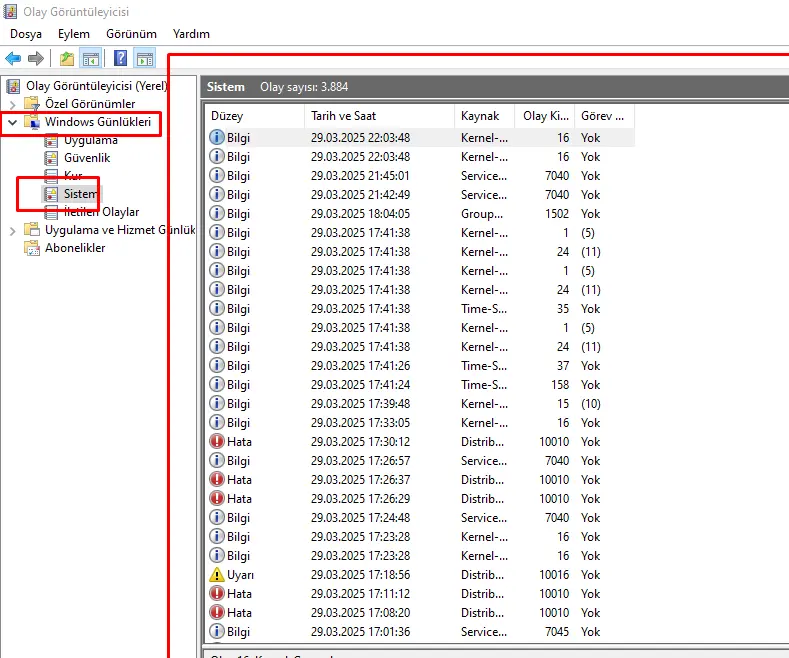This screenshot has height=658, width=789.
Task: Click the Uygulama ve Hizmet Günlükleri folder icon
Action: (32, 230)
